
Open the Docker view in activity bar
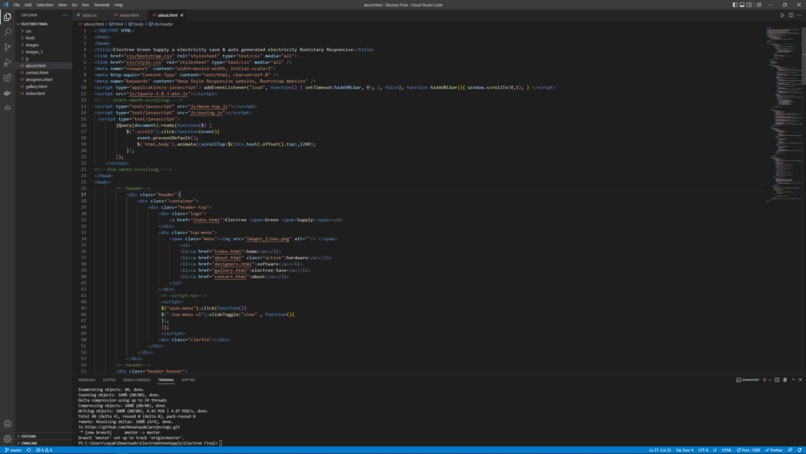click(x=7, y=93)
